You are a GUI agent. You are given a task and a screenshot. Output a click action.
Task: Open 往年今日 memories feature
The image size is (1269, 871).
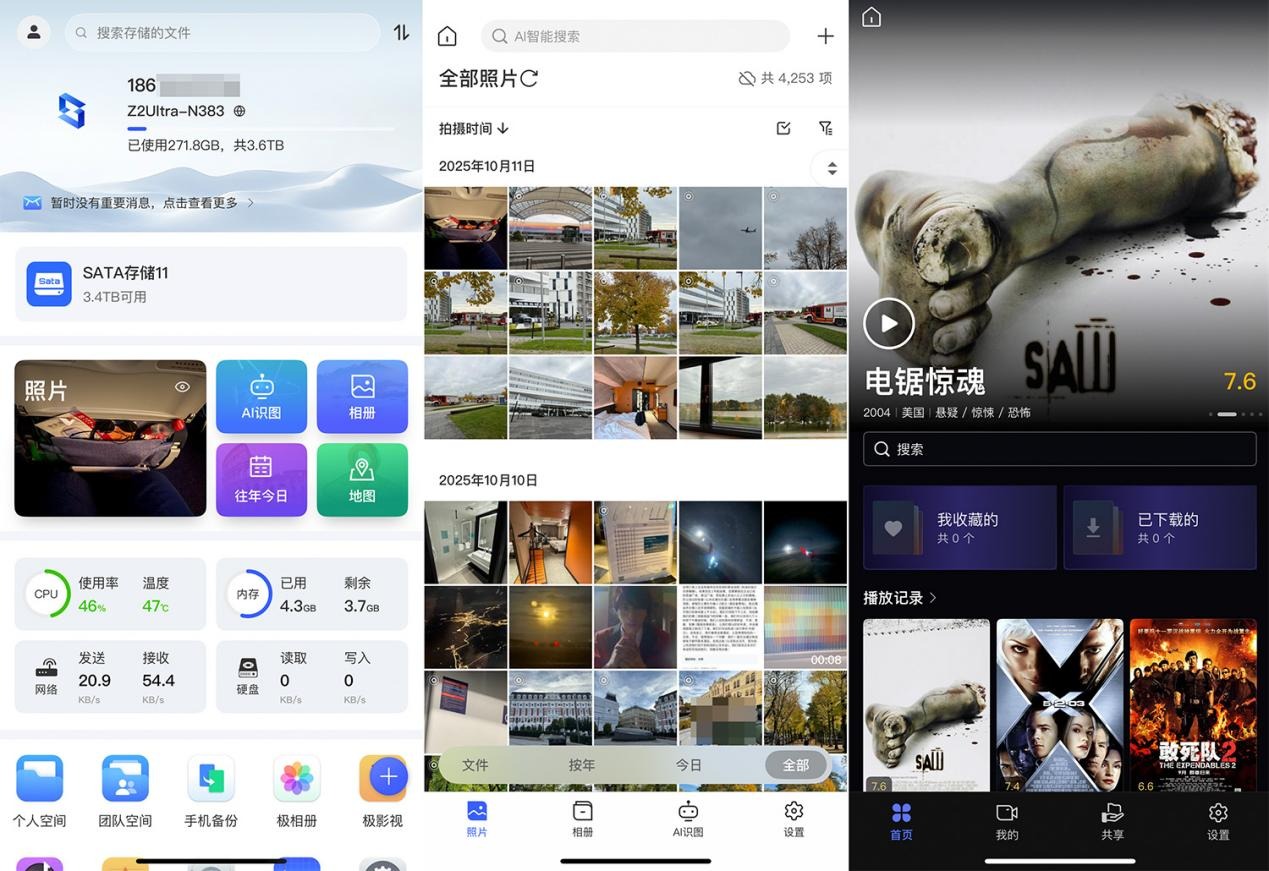261,480
